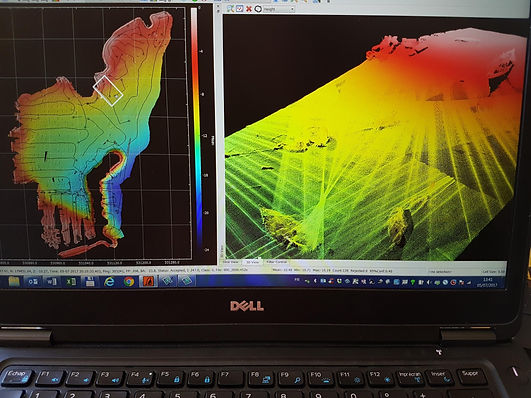531x398 pixels.
Task: Open Google Chrome from the taskbar
Action: (x=129, y=281)
